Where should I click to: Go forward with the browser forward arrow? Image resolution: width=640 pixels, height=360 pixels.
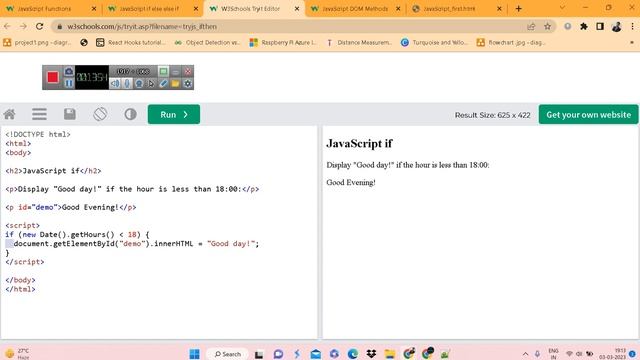23,27
